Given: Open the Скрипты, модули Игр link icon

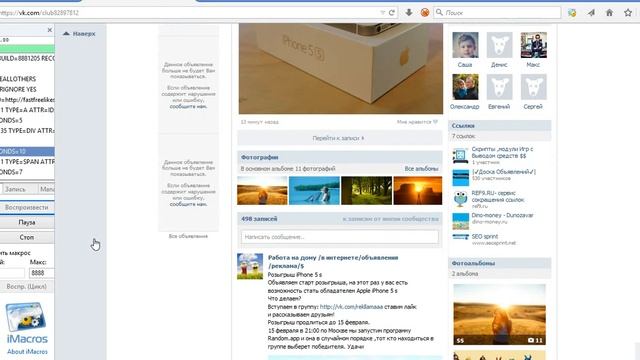Looking at the screenshot, I should click(460, 156).
